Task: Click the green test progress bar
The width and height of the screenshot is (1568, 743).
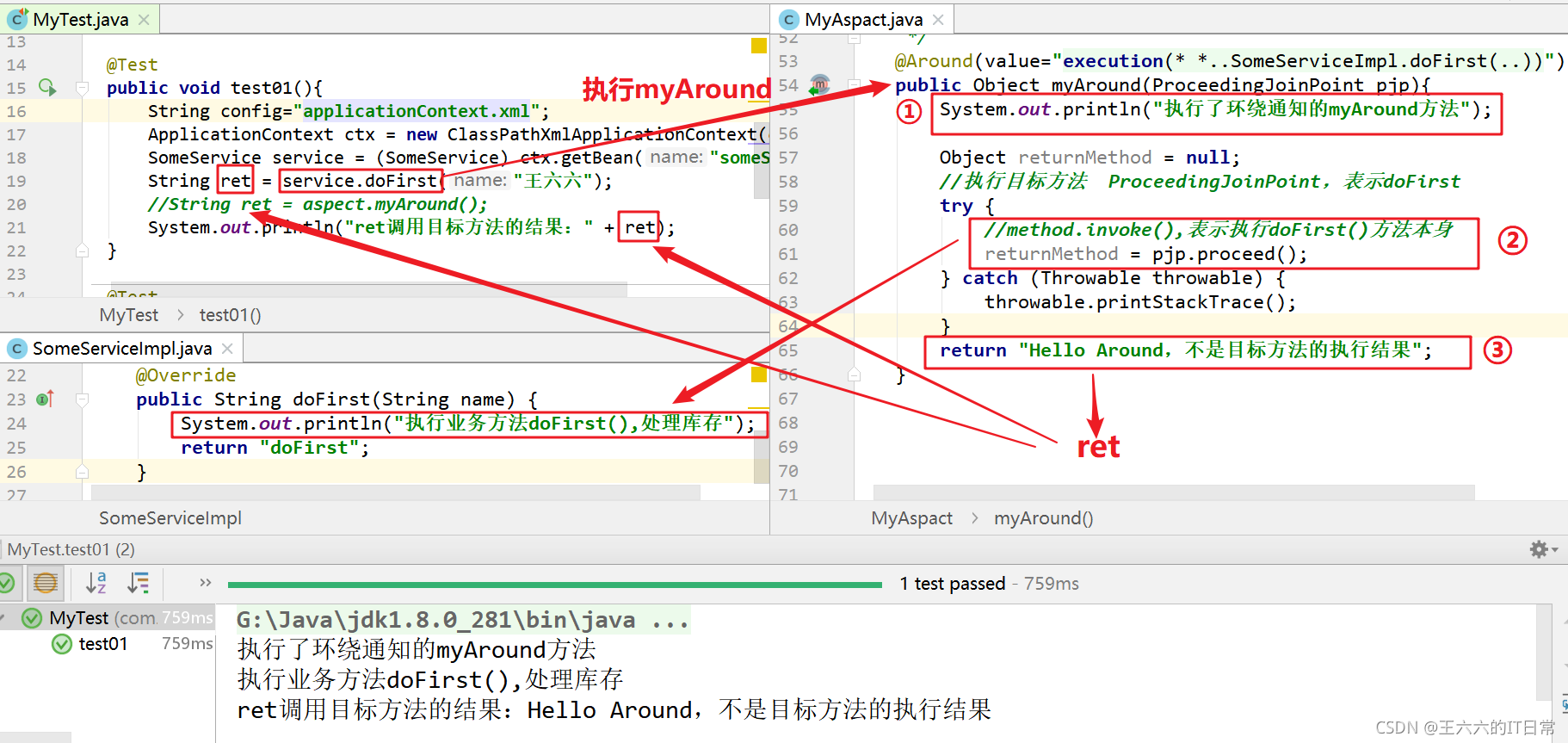Action: (x=555, y=585)
